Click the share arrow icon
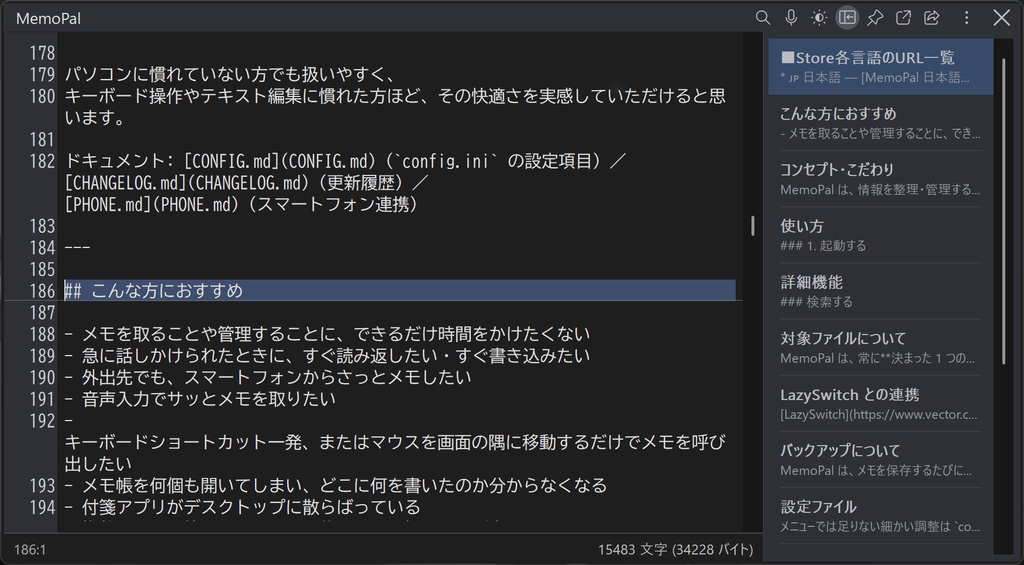The height and width of the screenshot is (565, 1024). [x=932, y=18]
